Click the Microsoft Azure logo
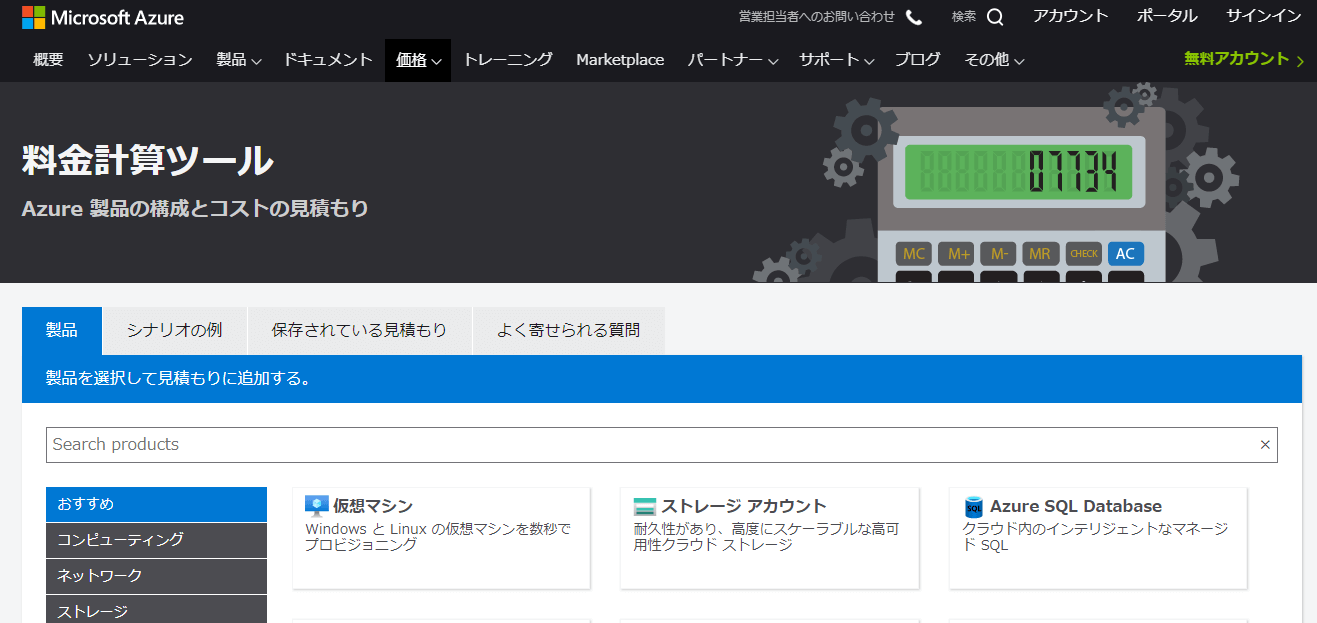 point(103,17)
